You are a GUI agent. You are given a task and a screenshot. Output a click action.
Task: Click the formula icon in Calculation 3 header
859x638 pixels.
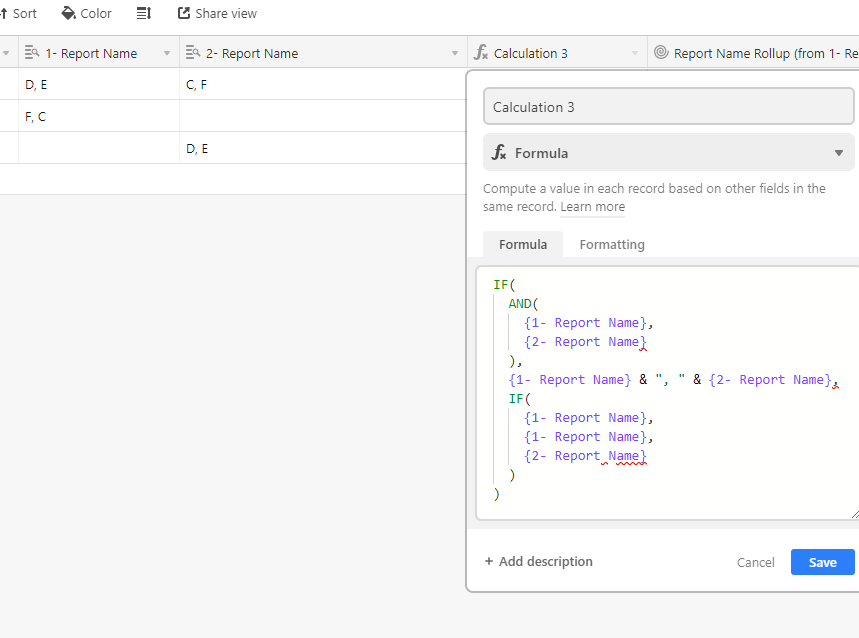[x=481, y=53]
